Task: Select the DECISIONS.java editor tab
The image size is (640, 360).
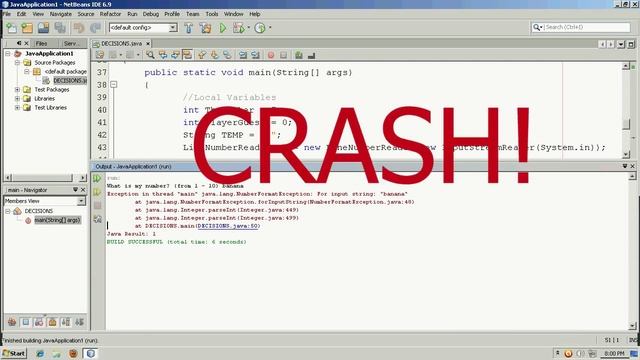Action: [121, 43]
